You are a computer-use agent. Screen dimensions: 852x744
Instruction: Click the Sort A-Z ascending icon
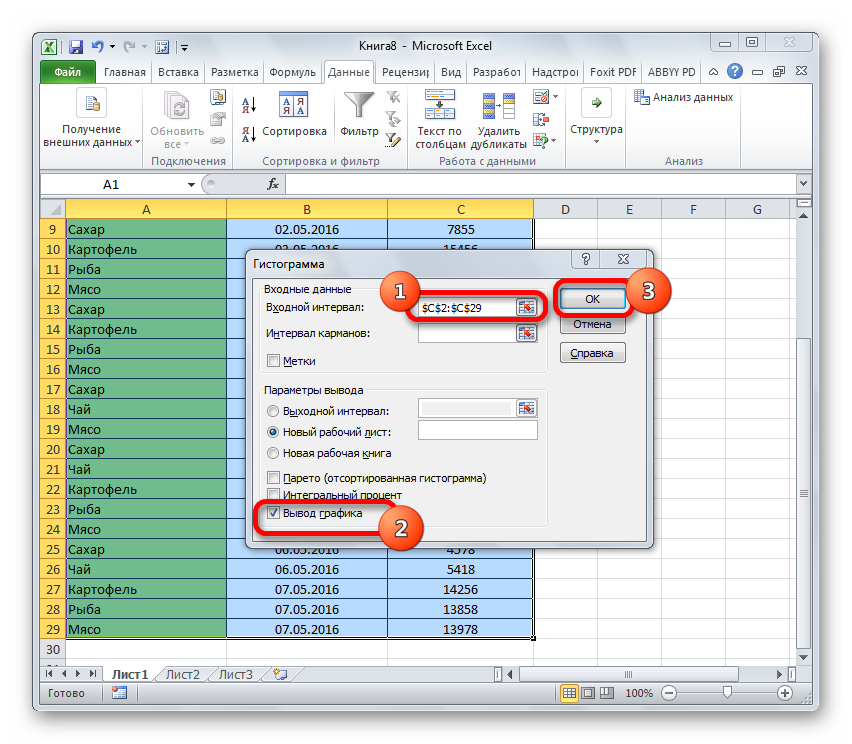[x=249, y=104]
